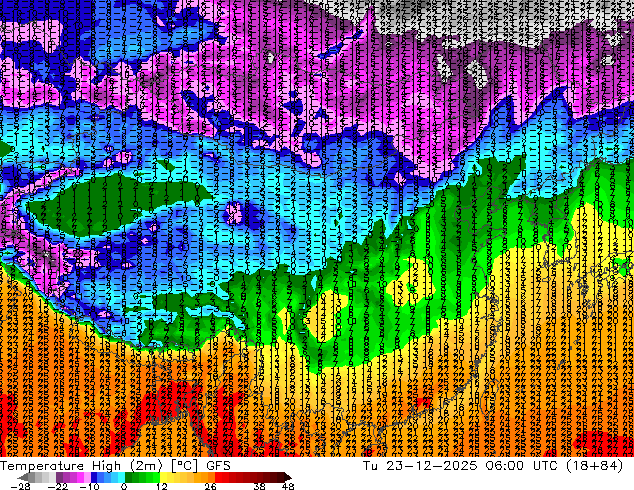Click the dark-maroon right arrow end of colorbar
634x490 pixels.
click(288, 477)
